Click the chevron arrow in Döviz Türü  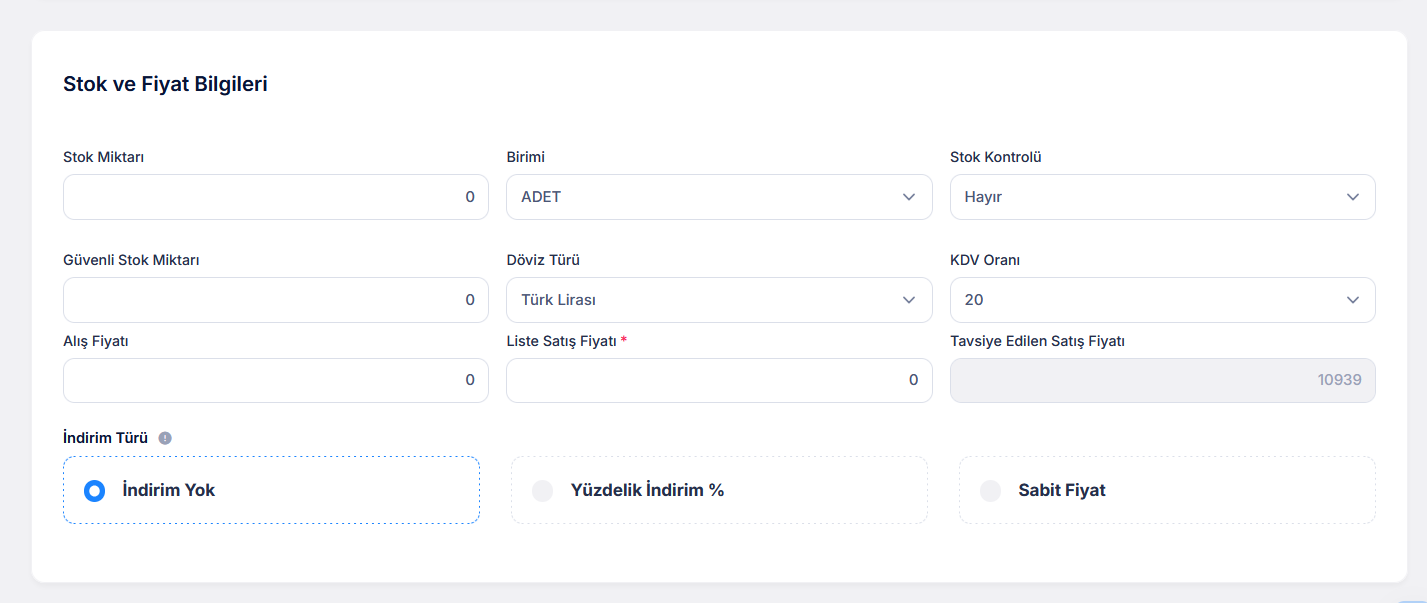click(x=909, y=300)
